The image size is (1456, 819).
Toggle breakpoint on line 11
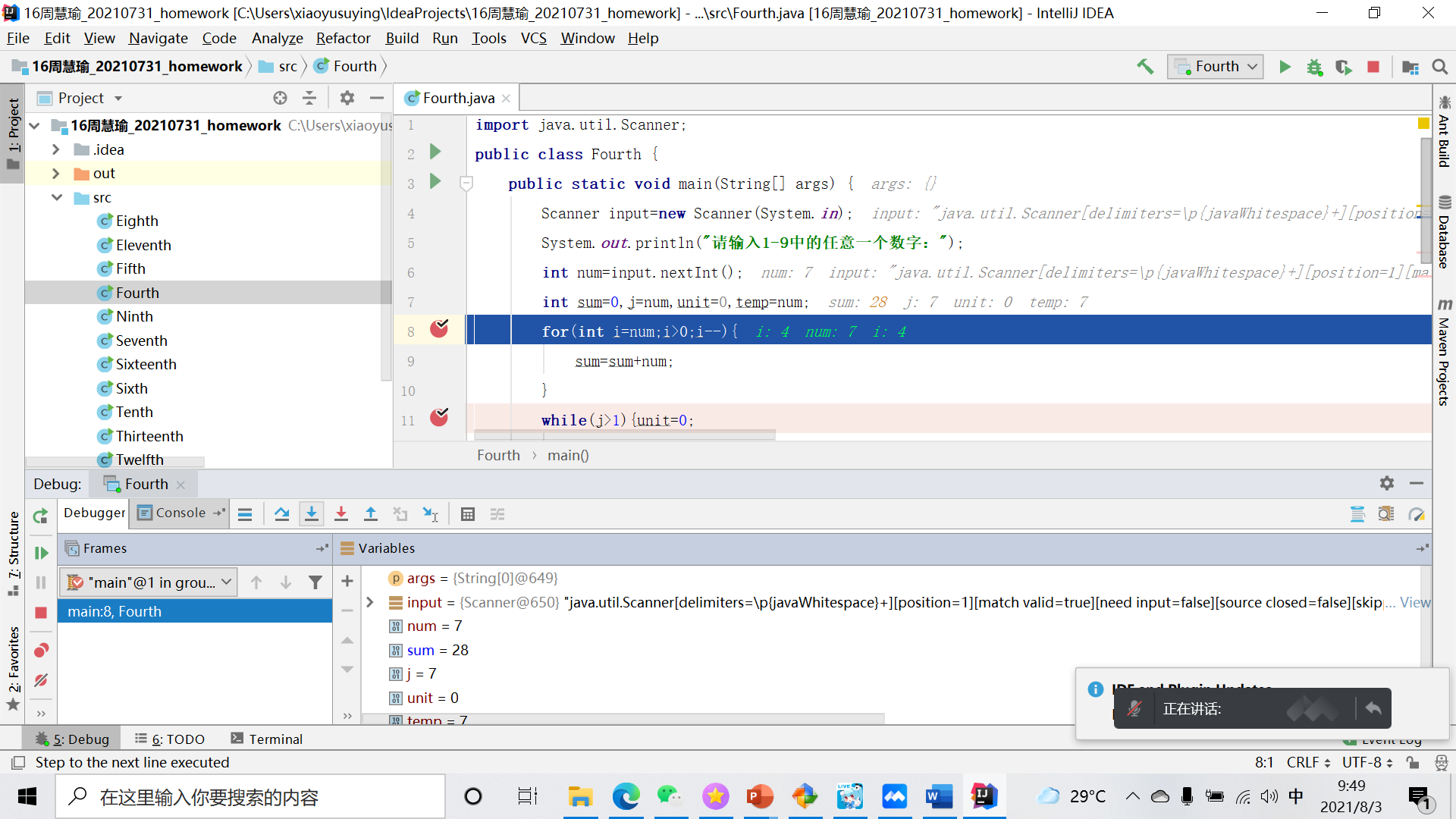point(439,418)
